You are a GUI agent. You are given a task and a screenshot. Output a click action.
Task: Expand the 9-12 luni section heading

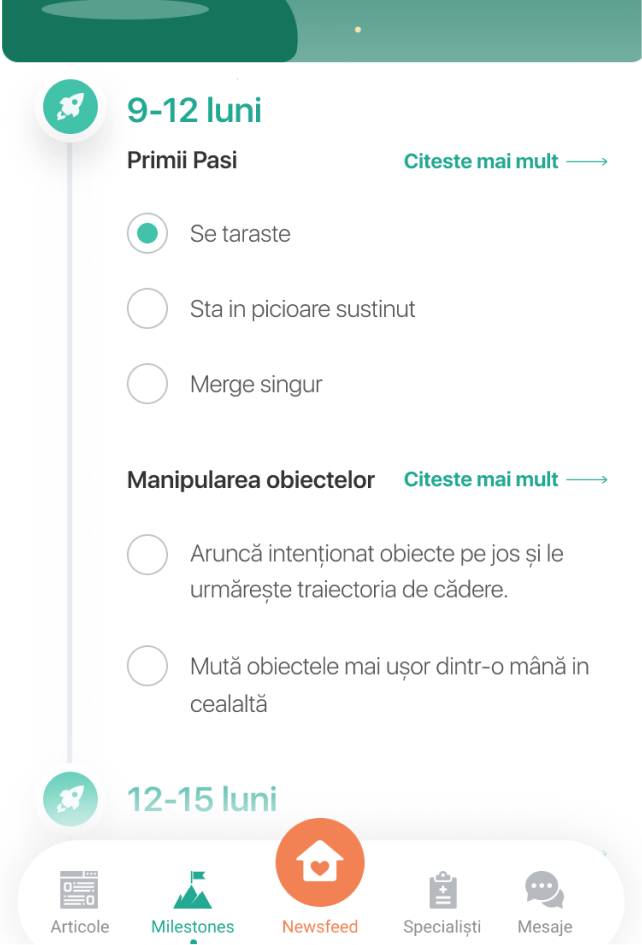click(x=194, y=109)
